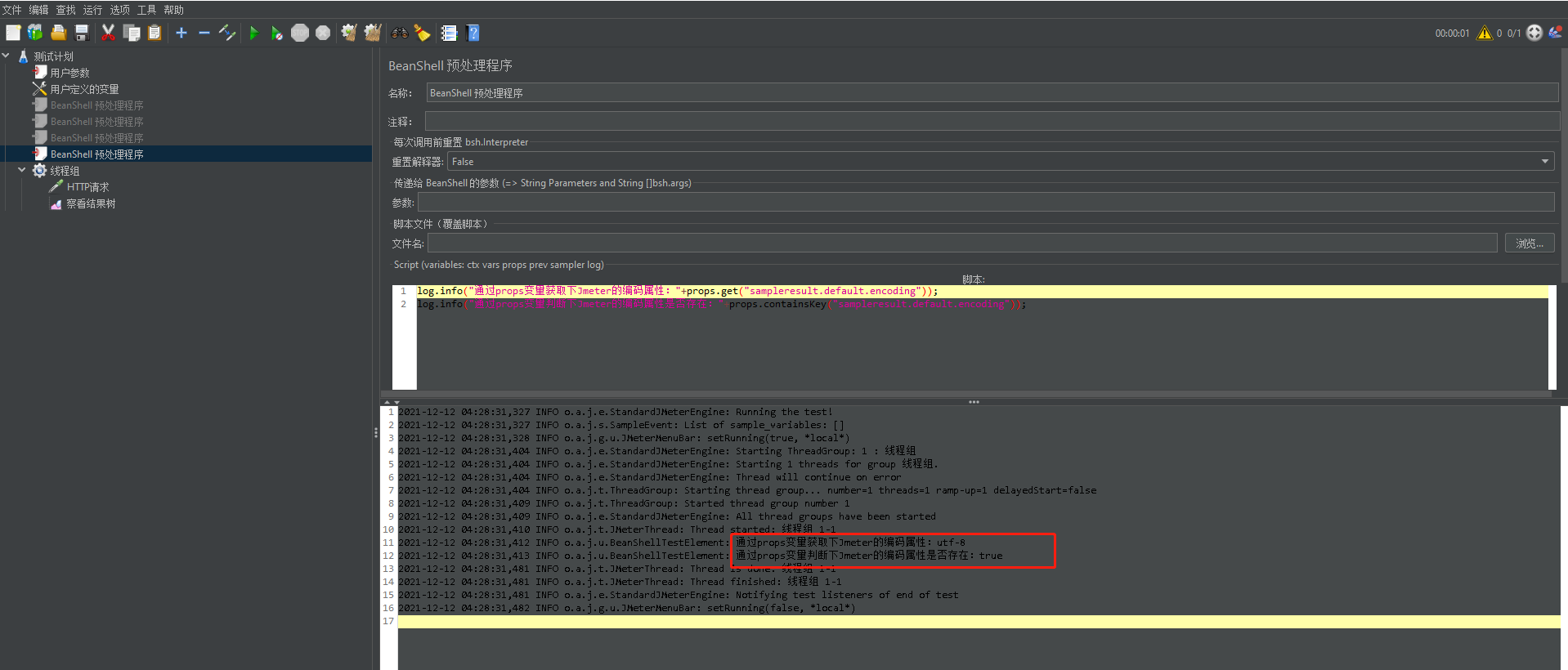Shut down test threads with X icon
Viewport: 1568px width, 670px height.
[323, 33]
